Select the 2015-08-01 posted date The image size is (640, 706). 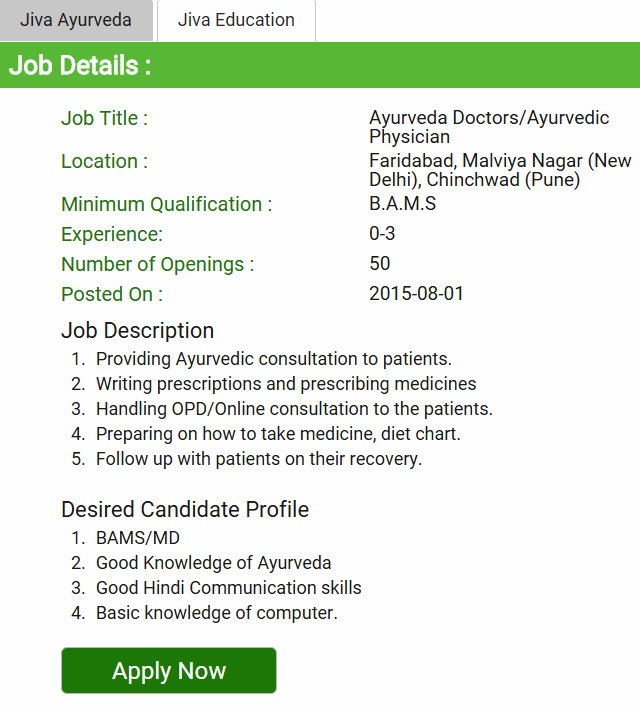(x=416, y=294)
